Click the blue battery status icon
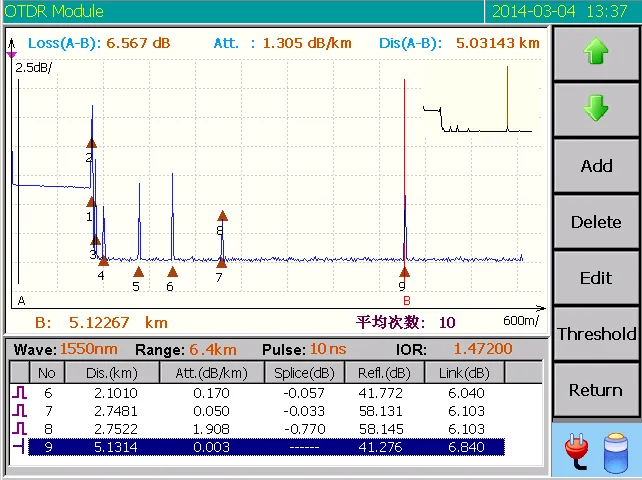The image size is (642, 480). (615, 453)
